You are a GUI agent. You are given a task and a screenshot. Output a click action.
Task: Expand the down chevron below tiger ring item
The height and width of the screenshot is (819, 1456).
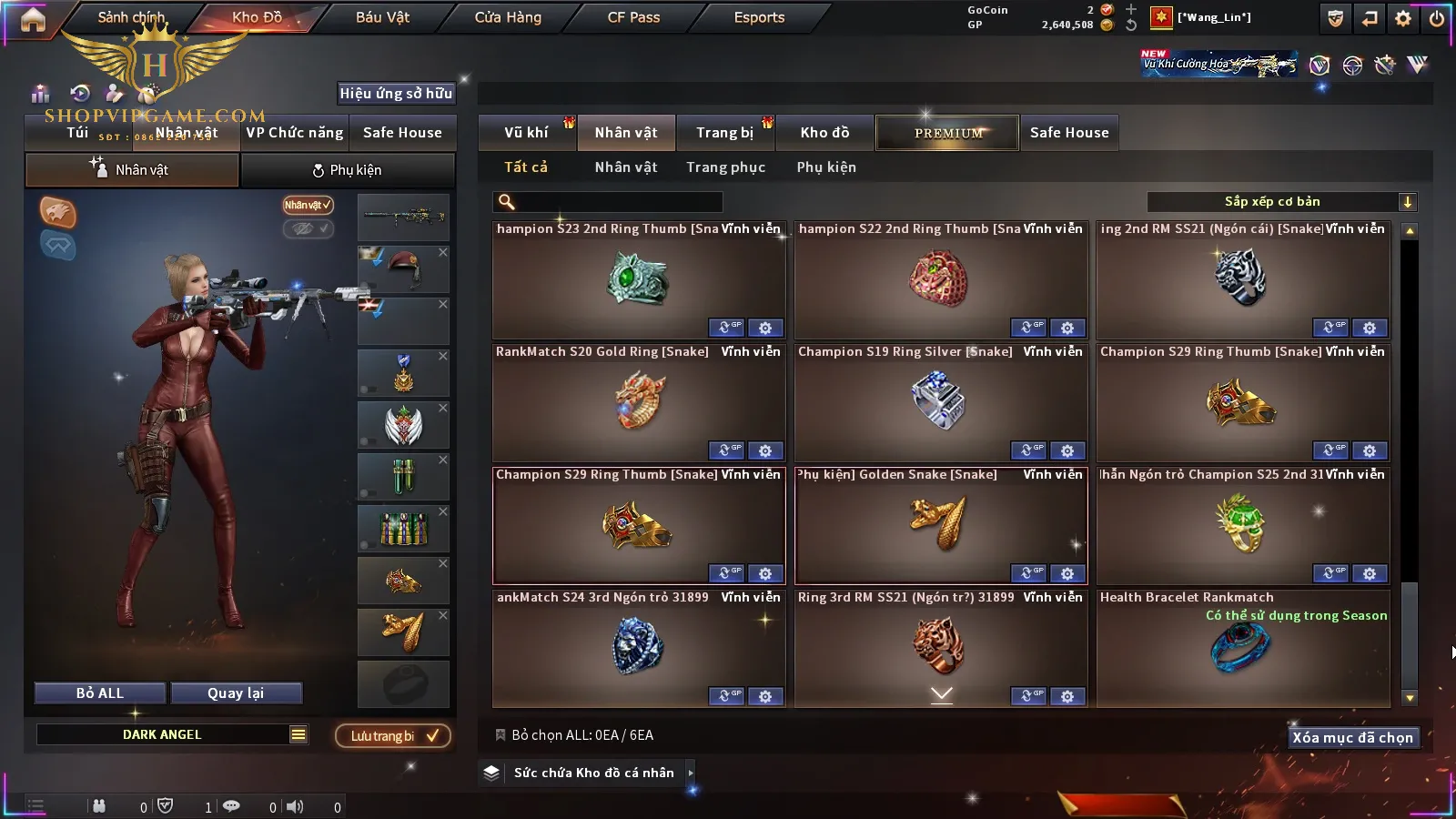coord(942,694)
